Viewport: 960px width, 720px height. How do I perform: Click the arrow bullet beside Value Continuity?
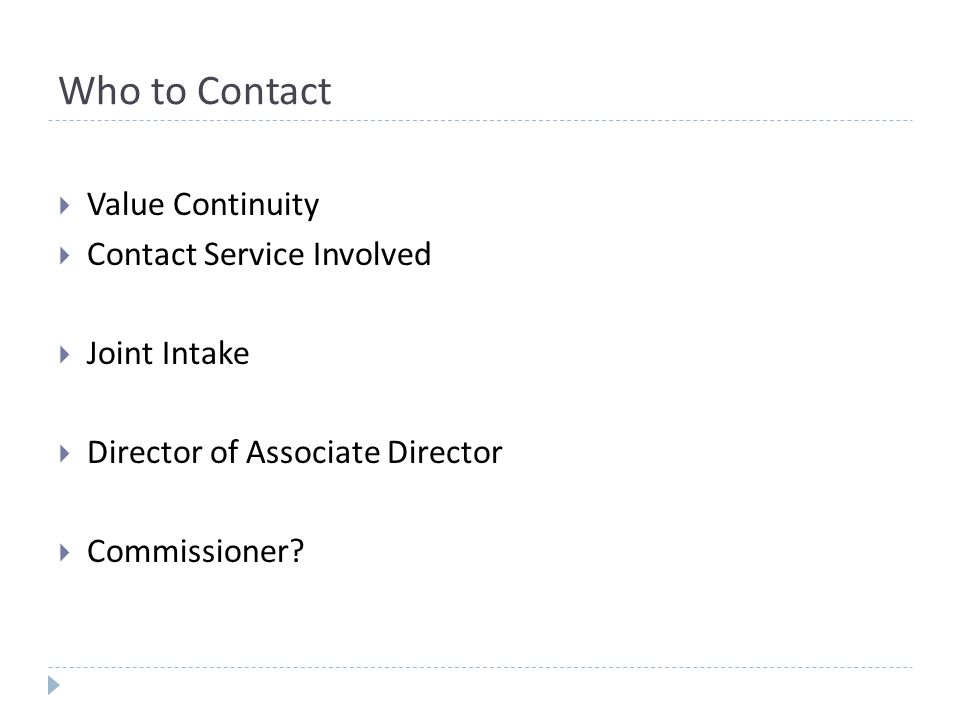[x=65, y=205]
